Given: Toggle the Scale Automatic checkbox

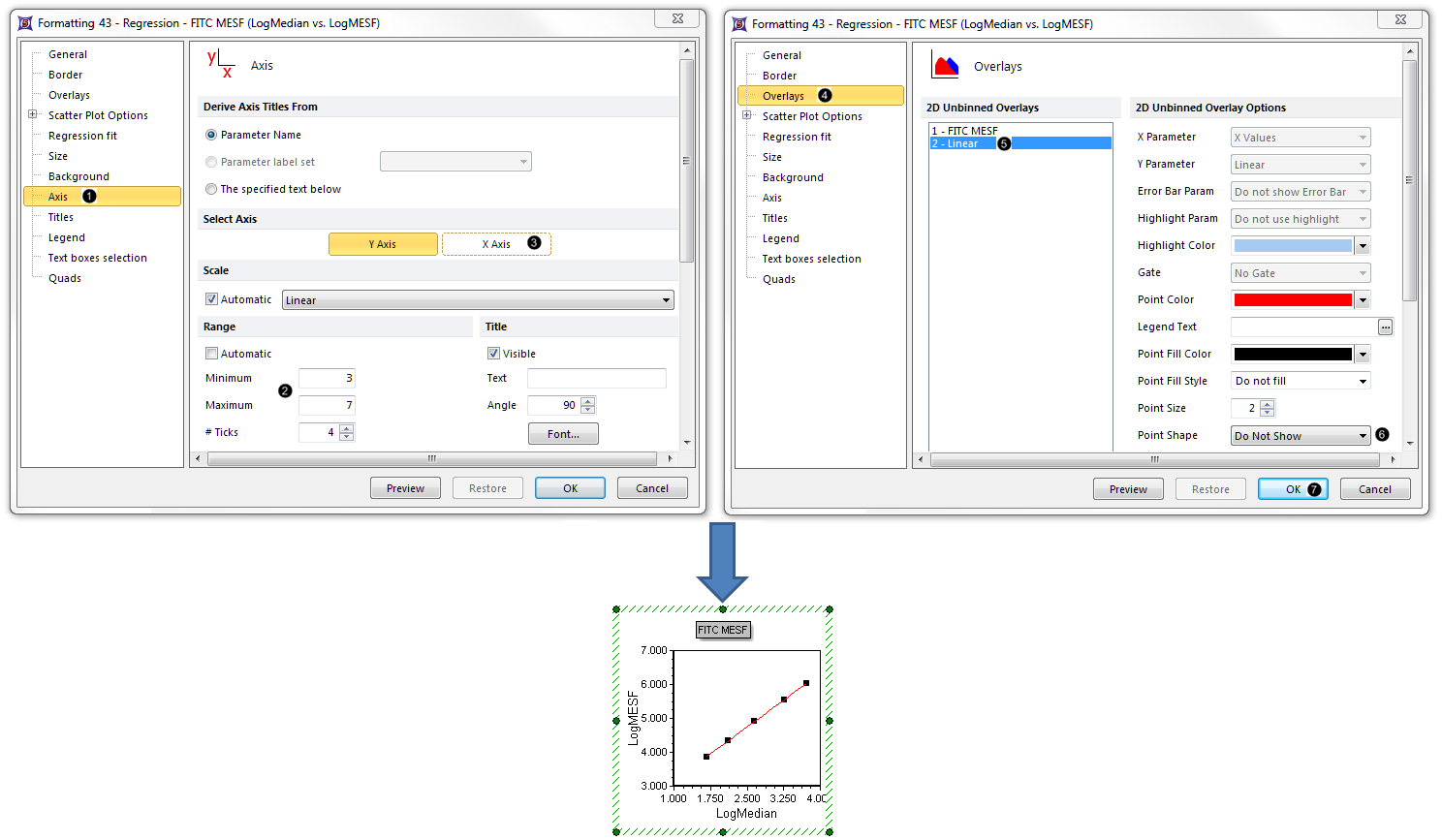Looking at the screenshot, I should (x=211, y=299).
